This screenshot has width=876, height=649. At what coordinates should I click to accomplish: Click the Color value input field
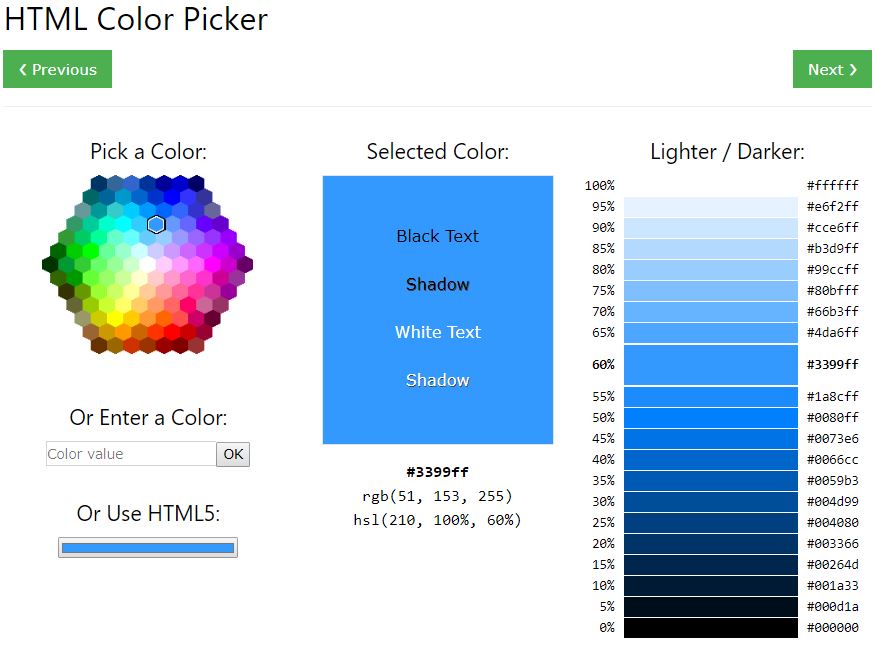pos(130,454)
